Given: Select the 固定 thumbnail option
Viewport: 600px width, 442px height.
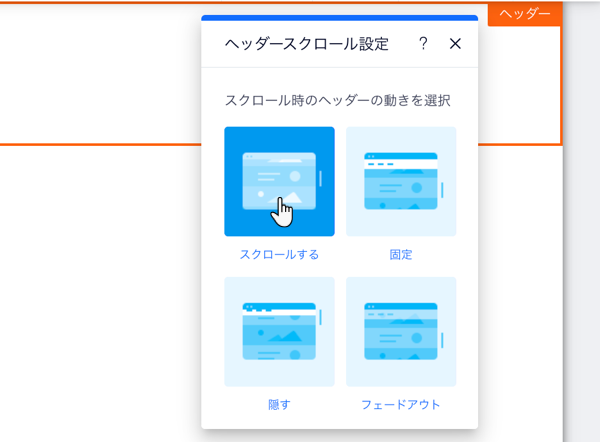Looking at the screenshot, I should click(x=401, y=181).
